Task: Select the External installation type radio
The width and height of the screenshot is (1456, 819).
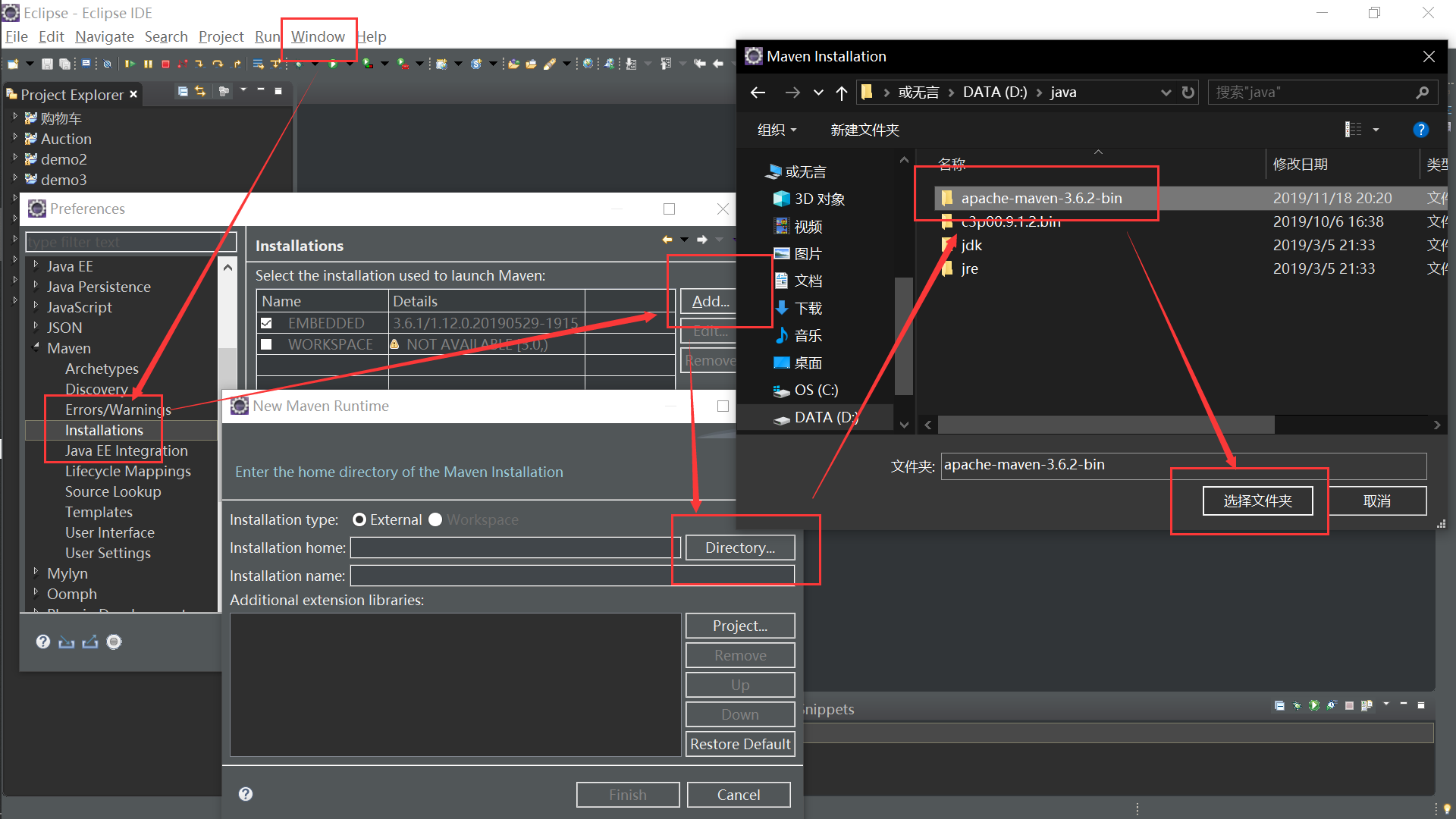Action: click(359, 519)
